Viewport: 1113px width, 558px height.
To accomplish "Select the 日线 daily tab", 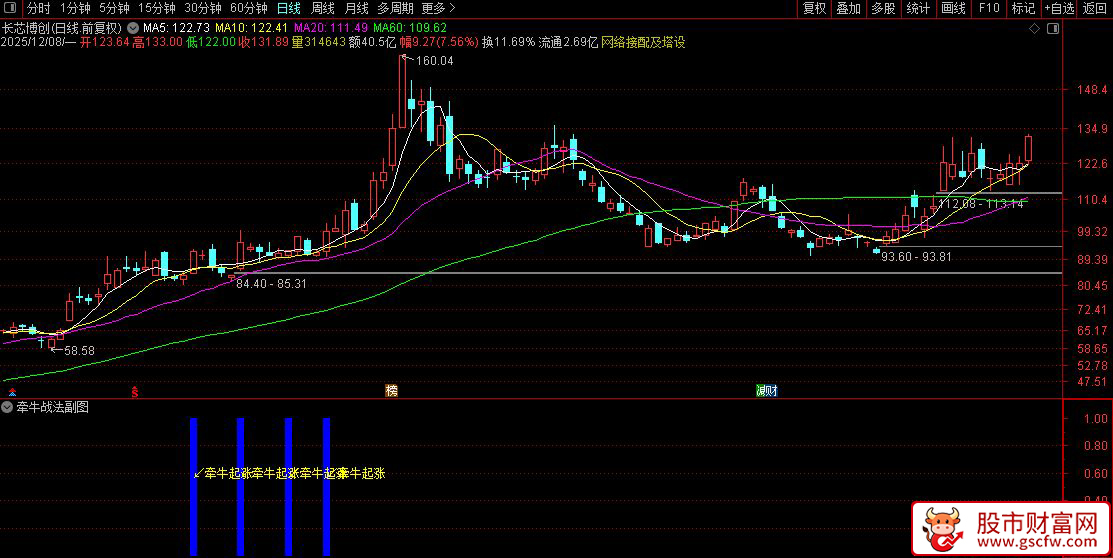I will 289,9.
